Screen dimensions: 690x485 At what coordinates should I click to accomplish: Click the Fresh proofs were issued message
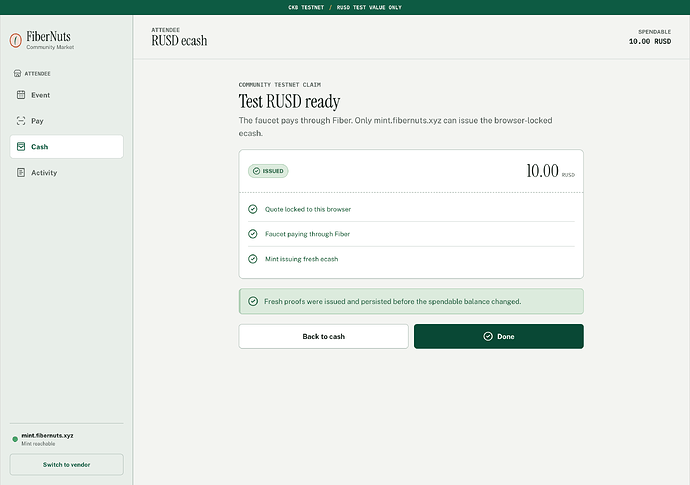(393, 301)
